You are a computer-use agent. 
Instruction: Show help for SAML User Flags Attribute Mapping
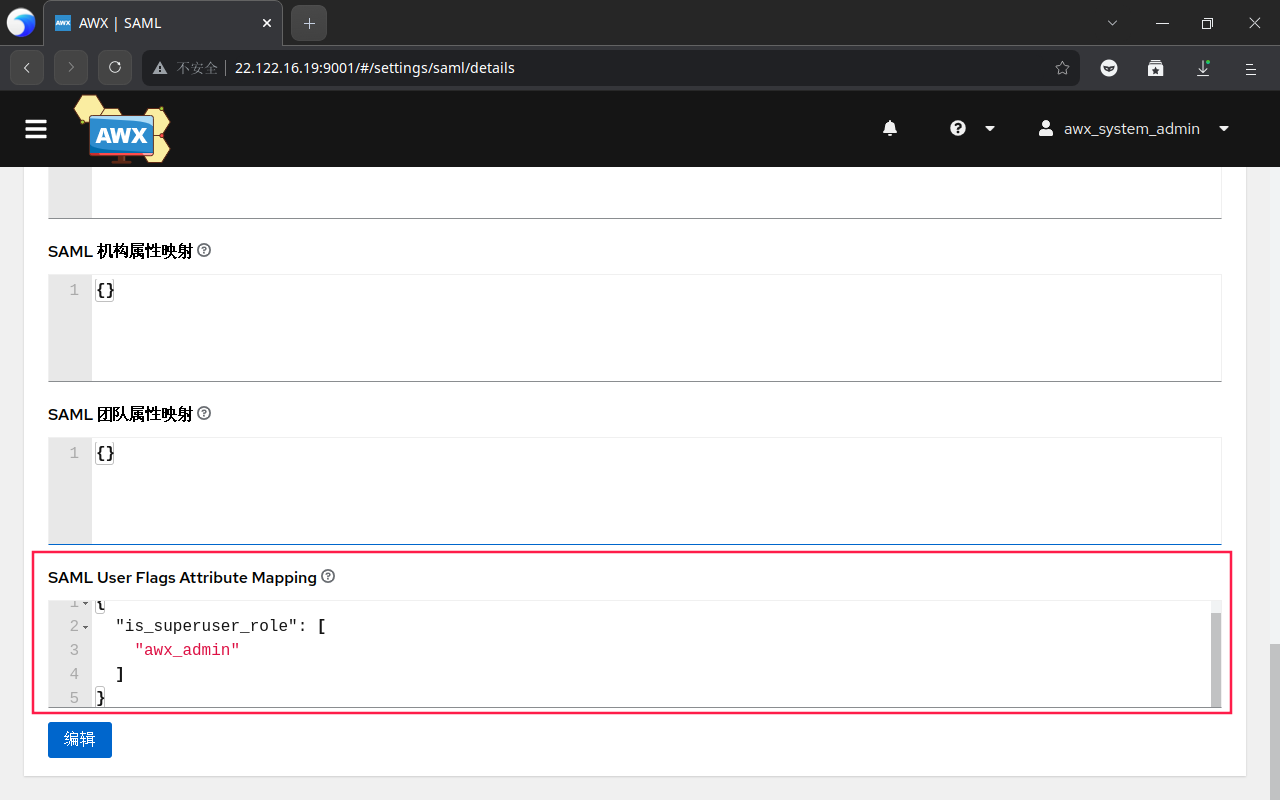[328, 577]
